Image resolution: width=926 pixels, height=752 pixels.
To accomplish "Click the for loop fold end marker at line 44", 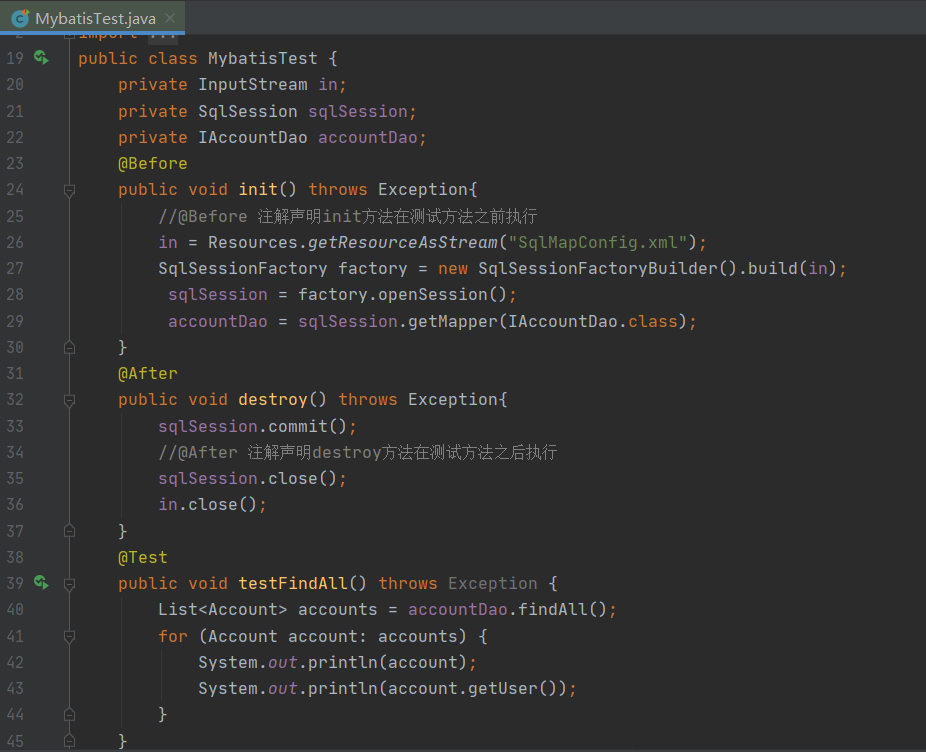I will [69, 715].
